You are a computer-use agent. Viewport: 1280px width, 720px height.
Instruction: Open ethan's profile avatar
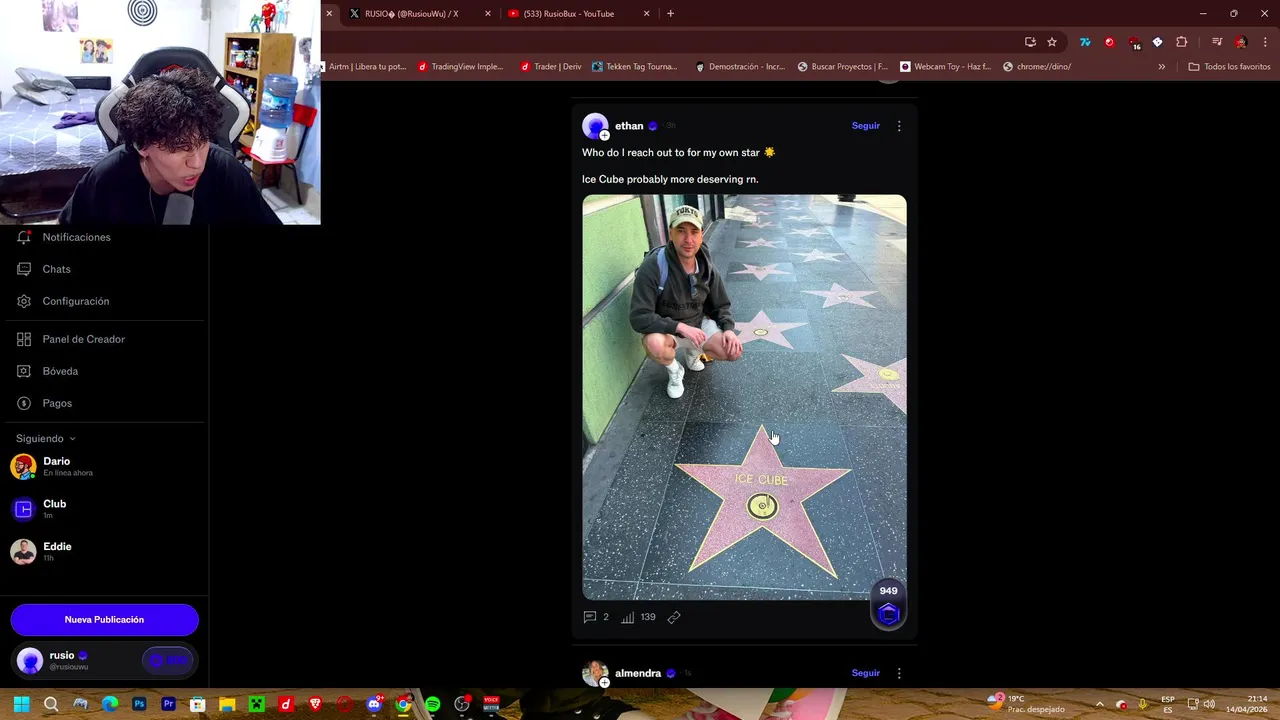(595, 126)
